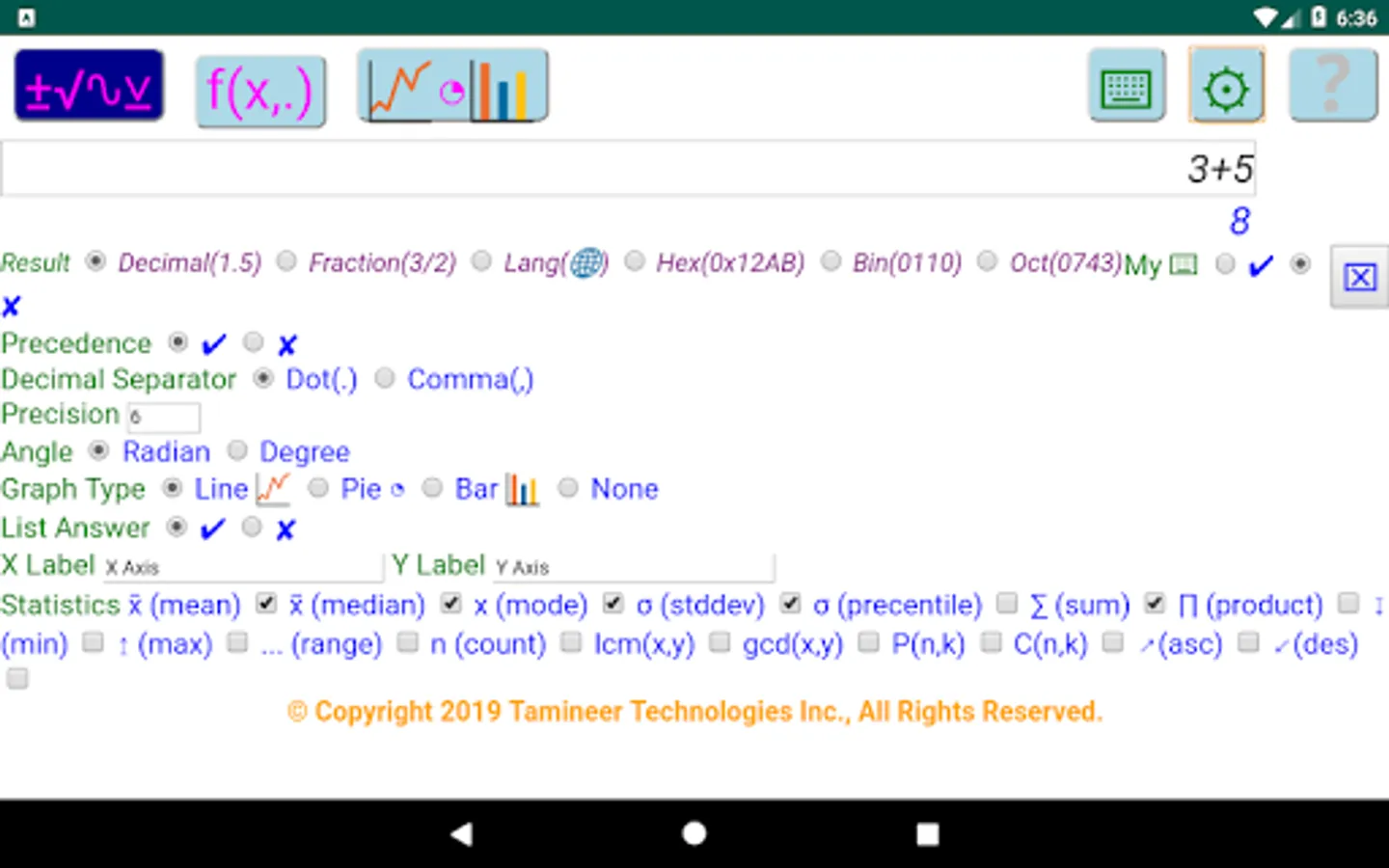
Task: Uncheck the mean statistics checkbox
Action: [266, 604]
